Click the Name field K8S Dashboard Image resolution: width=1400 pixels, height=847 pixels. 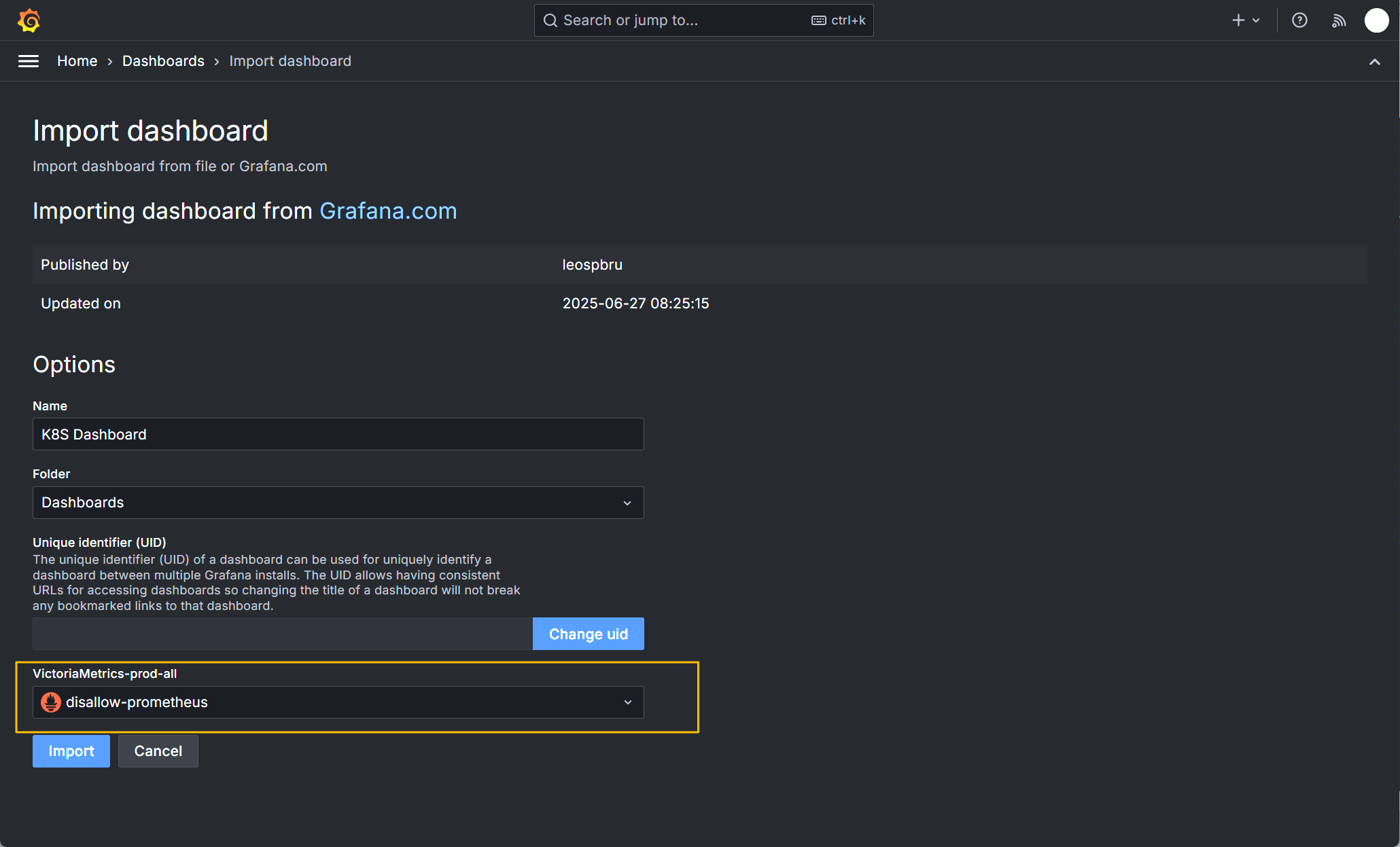pos(338,434)
